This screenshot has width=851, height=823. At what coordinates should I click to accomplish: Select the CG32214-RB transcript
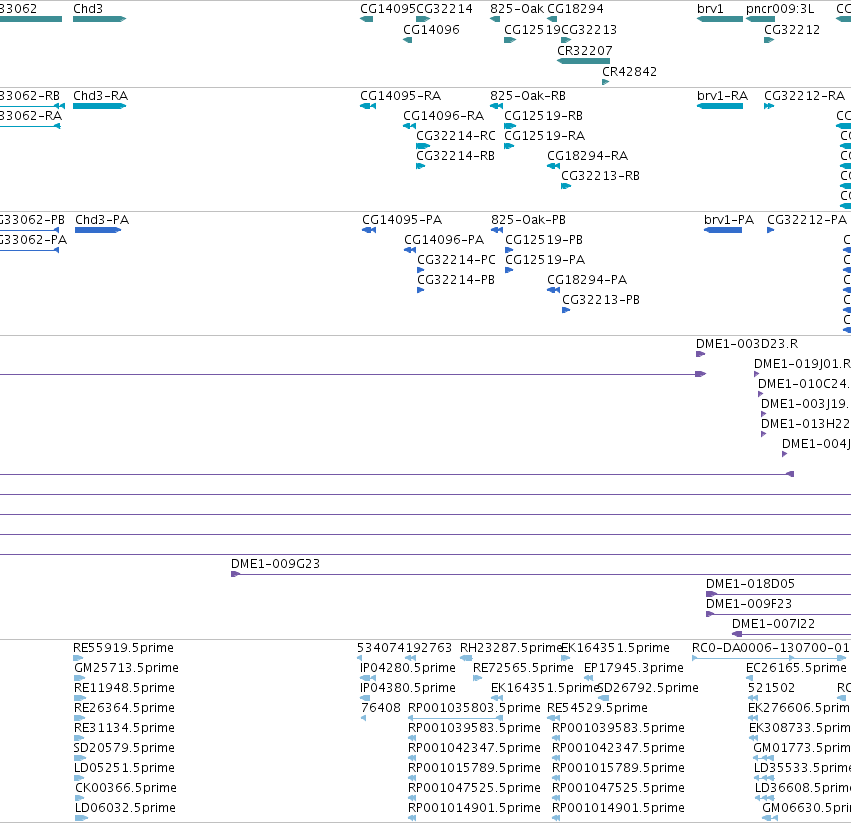pyautogui.click(x=421, y=166)
